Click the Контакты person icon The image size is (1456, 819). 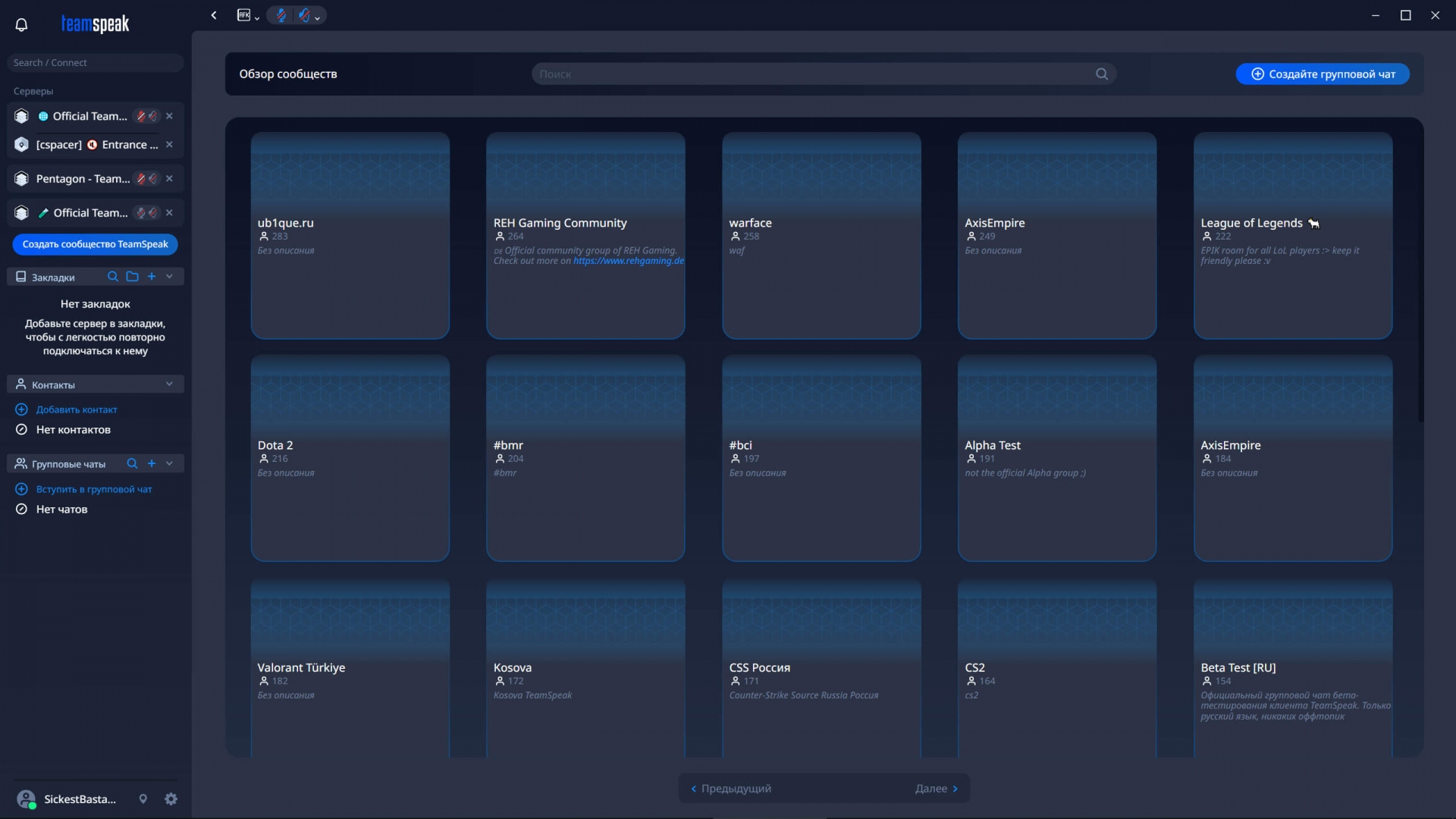pos(21,384)
